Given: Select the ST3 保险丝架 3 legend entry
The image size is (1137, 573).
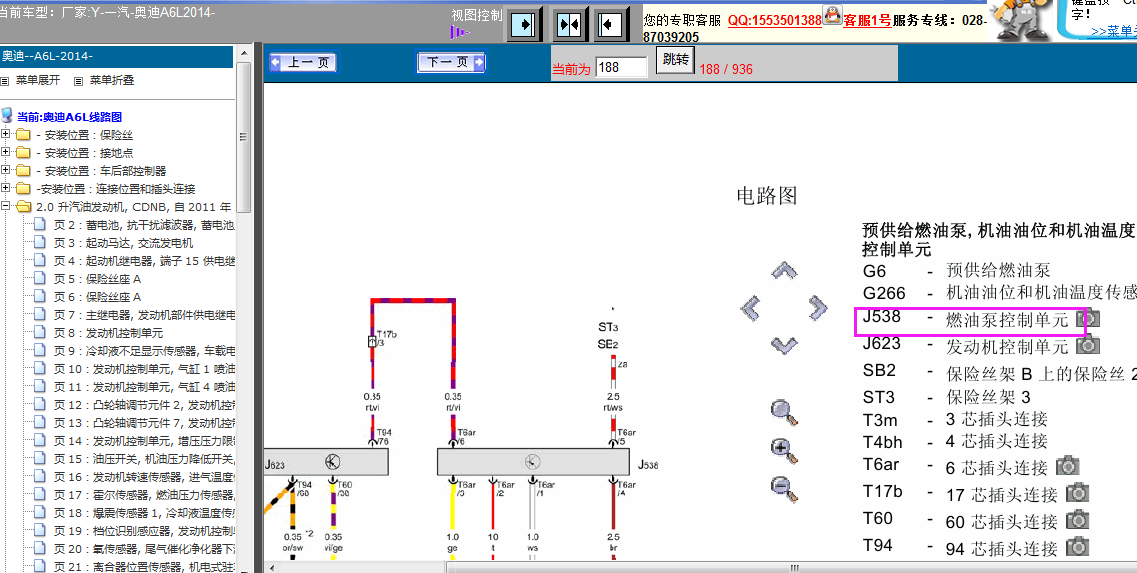Looking at the screenshot, I should tap(947, 397).
